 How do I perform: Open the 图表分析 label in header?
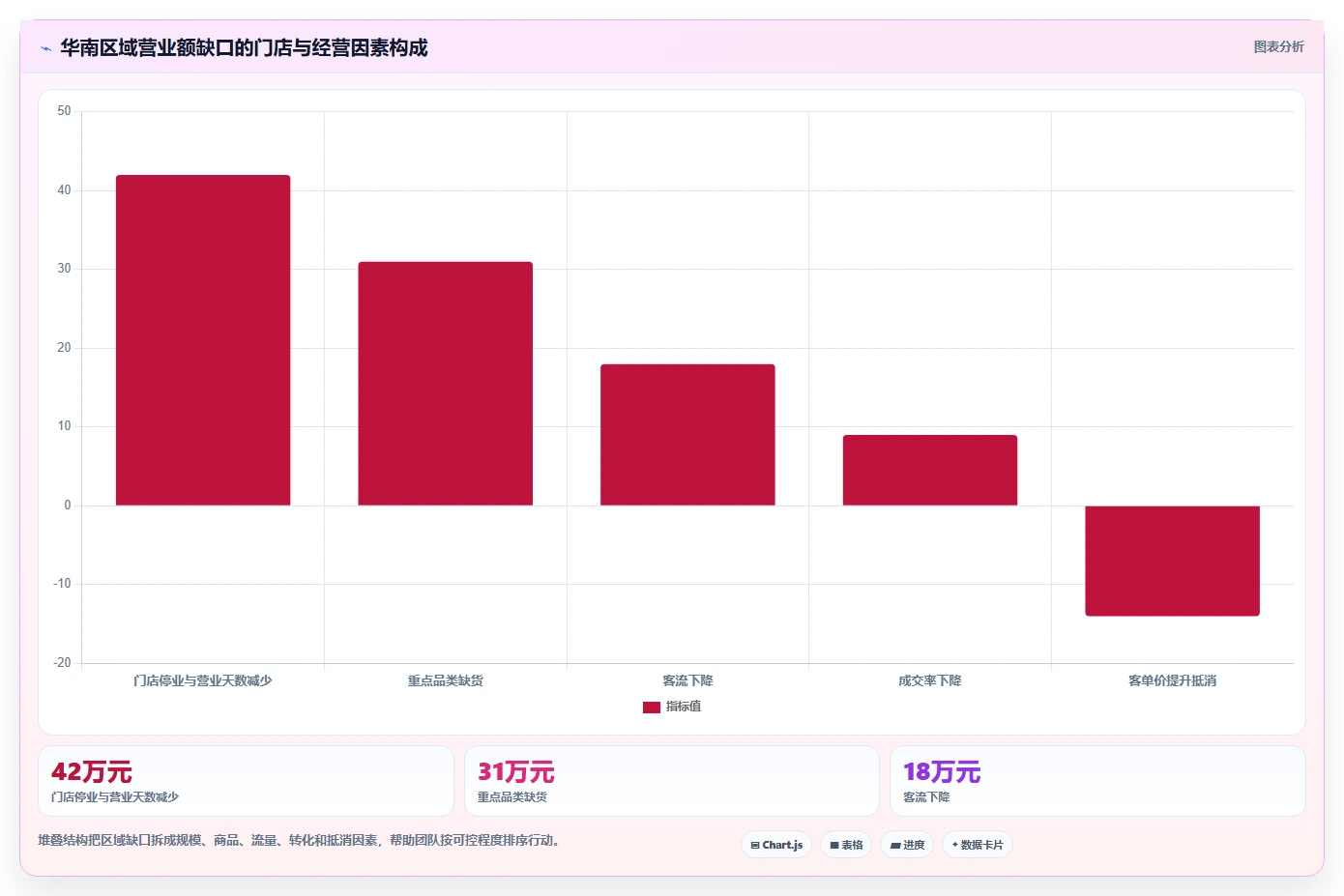[x=1278, y=46]
